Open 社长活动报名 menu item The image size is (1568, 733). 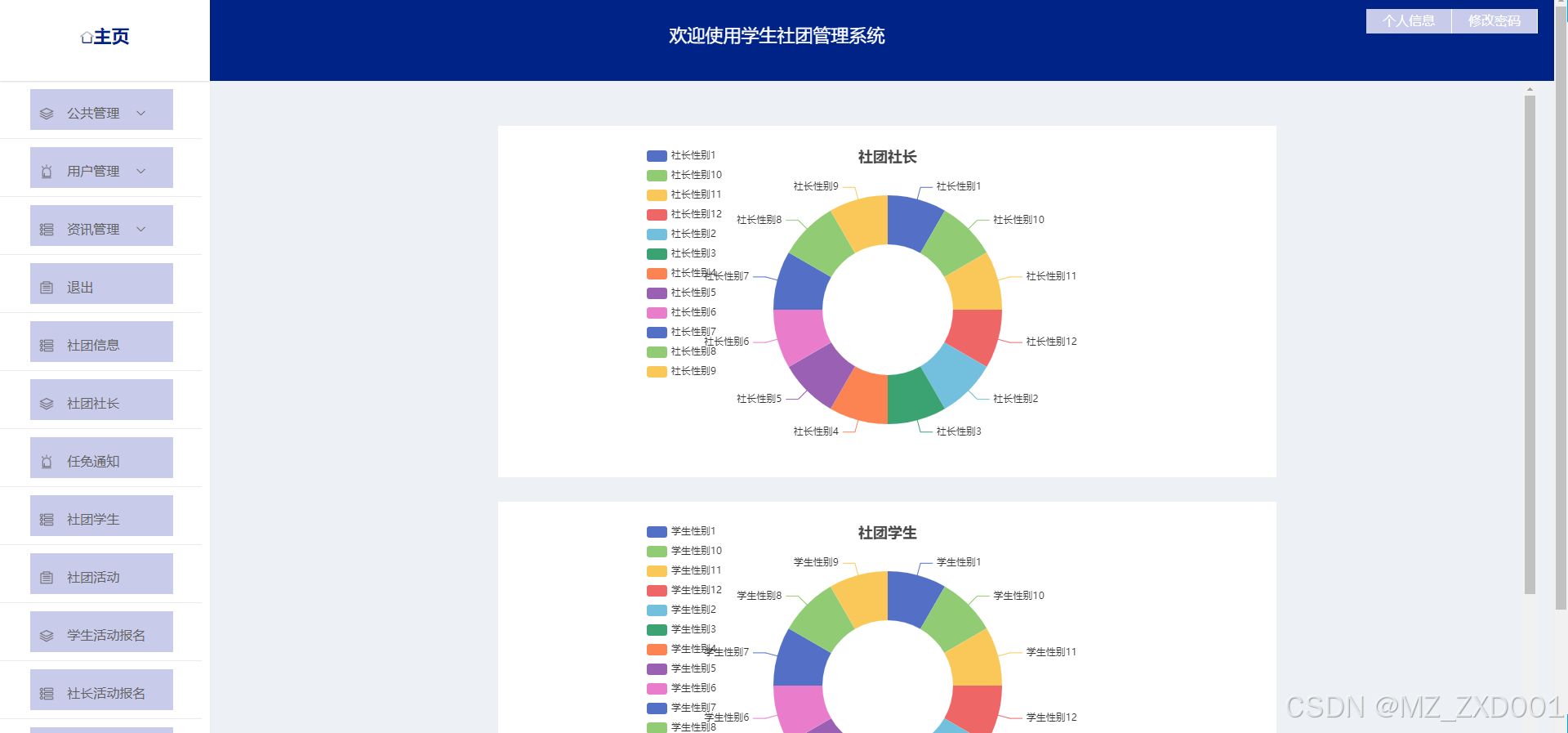(x=101, y=690)
